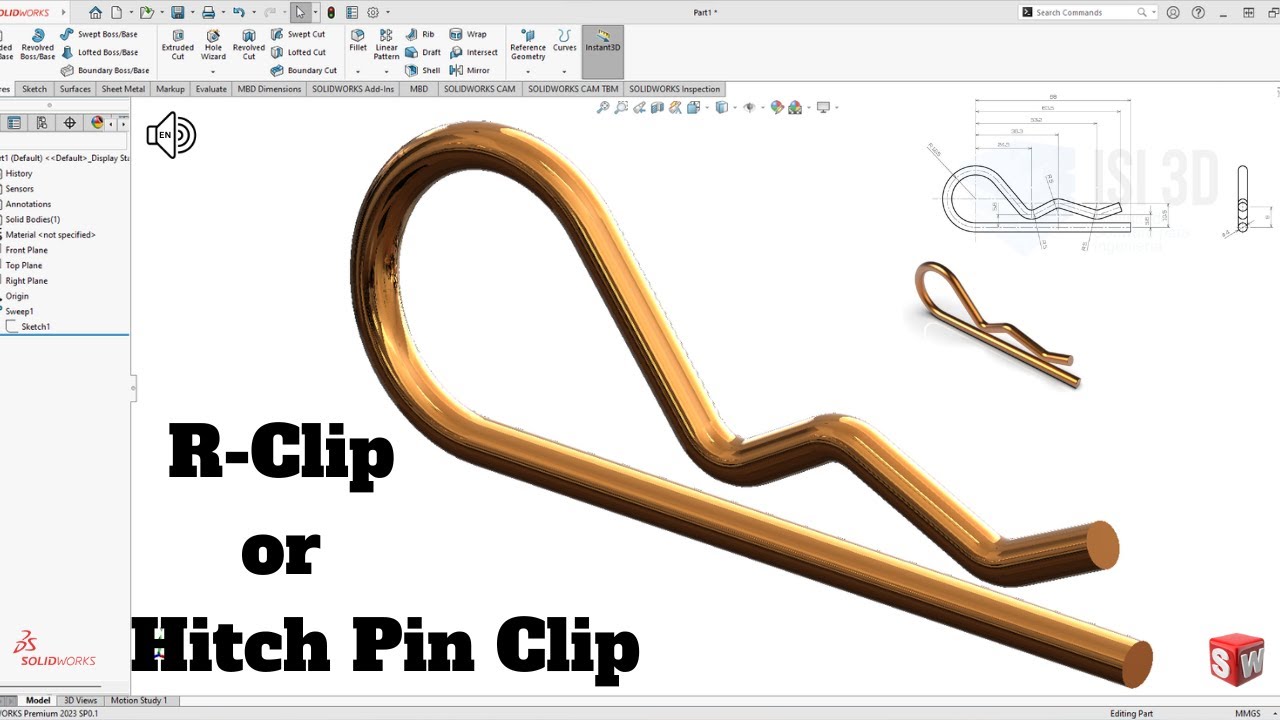The height and width of the screenshot is (720, 1280).
Task: Expand the dropdown arrow under Linear Pattern
Action: click(386, 71)
